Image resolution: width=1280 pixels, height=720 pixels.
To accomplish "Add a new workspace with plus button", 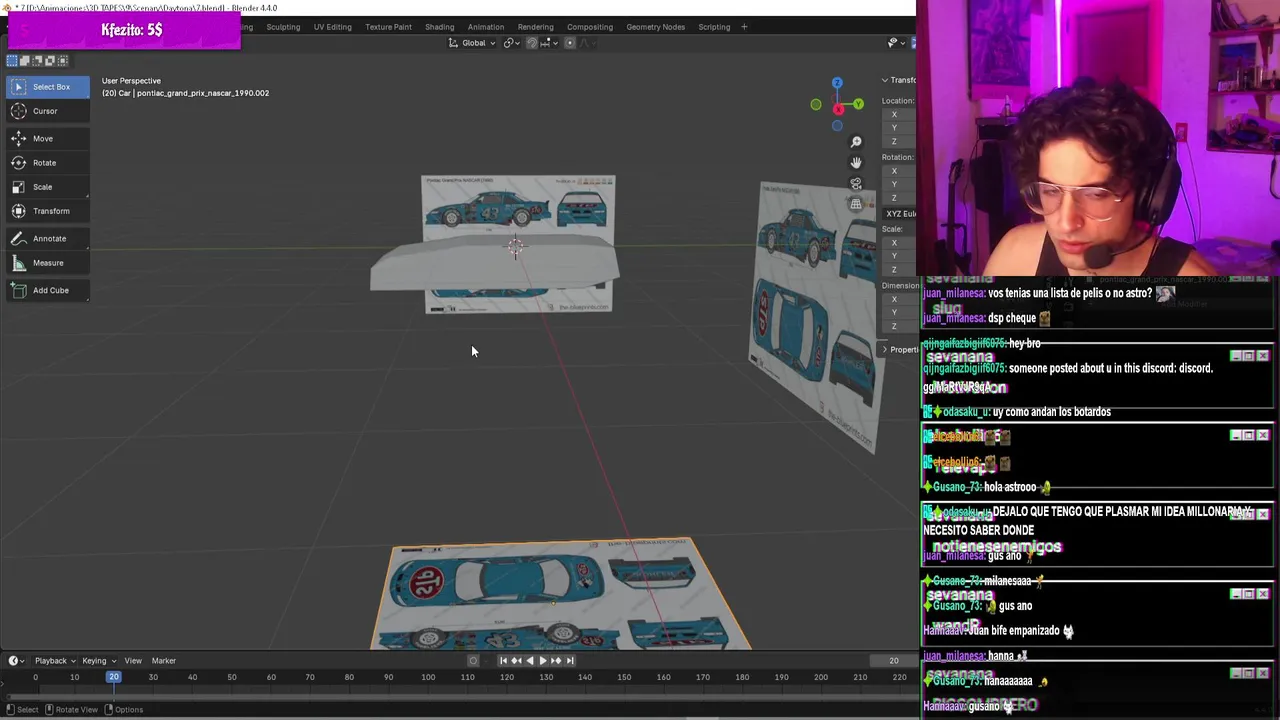I will pos(744,27).
